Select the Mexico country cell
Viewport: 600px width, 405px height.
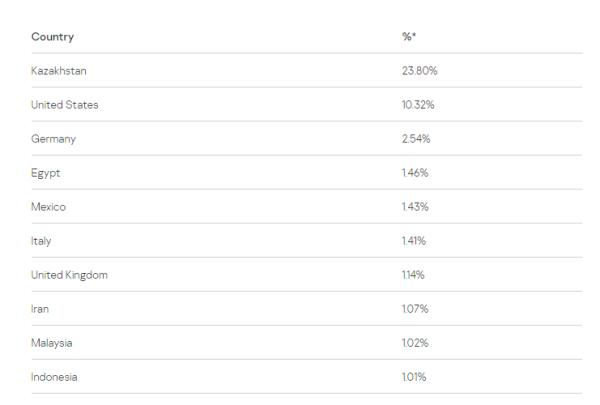[49, 207]
